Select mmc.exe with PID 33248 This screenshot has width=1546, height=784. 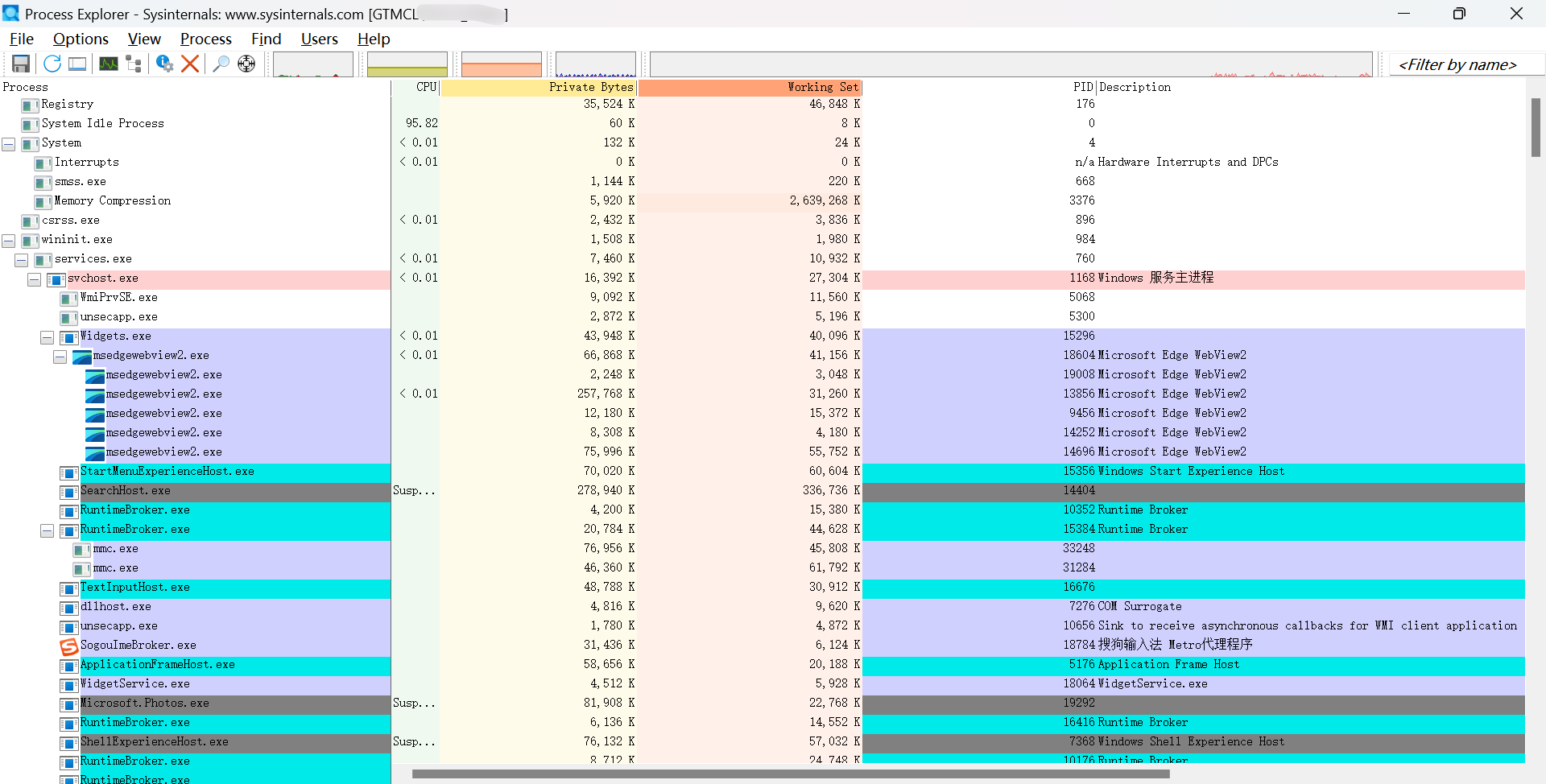click(x=763, y=548)
